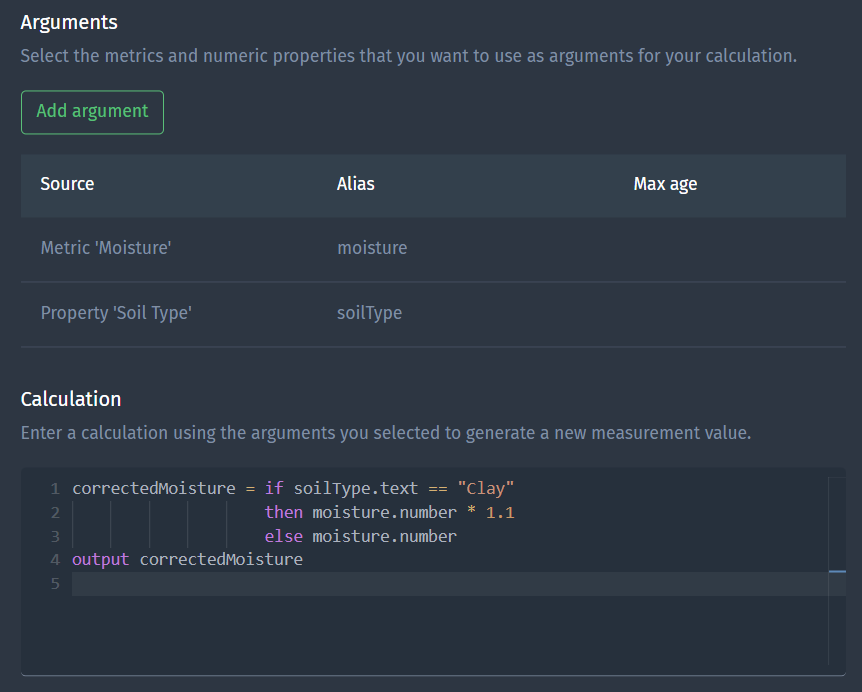The image size is (862, 692).
Task: Click the Alias column header
Action: coord(355,184)
